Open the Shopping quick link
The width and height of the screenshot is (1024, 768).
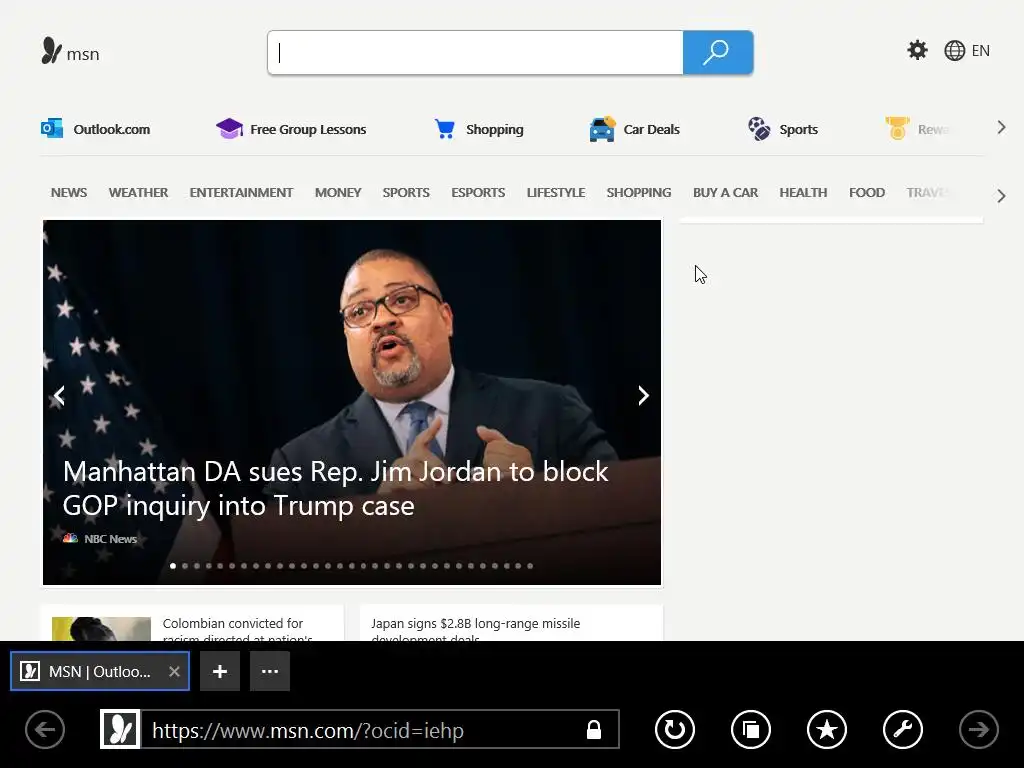click(494, 129)
